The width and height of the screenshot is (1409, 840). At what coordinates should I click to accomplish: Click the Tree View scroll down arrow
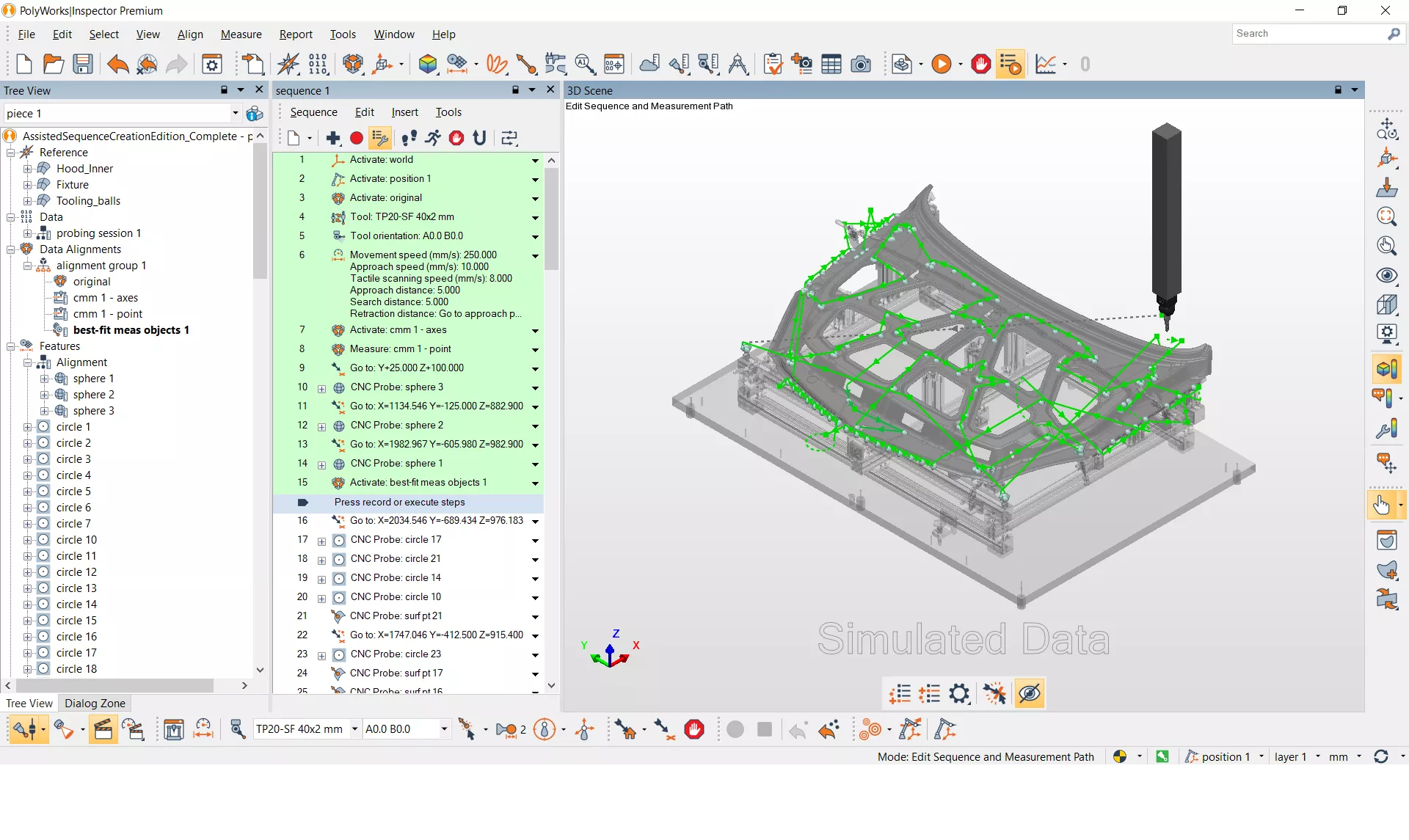click(260, 670)
